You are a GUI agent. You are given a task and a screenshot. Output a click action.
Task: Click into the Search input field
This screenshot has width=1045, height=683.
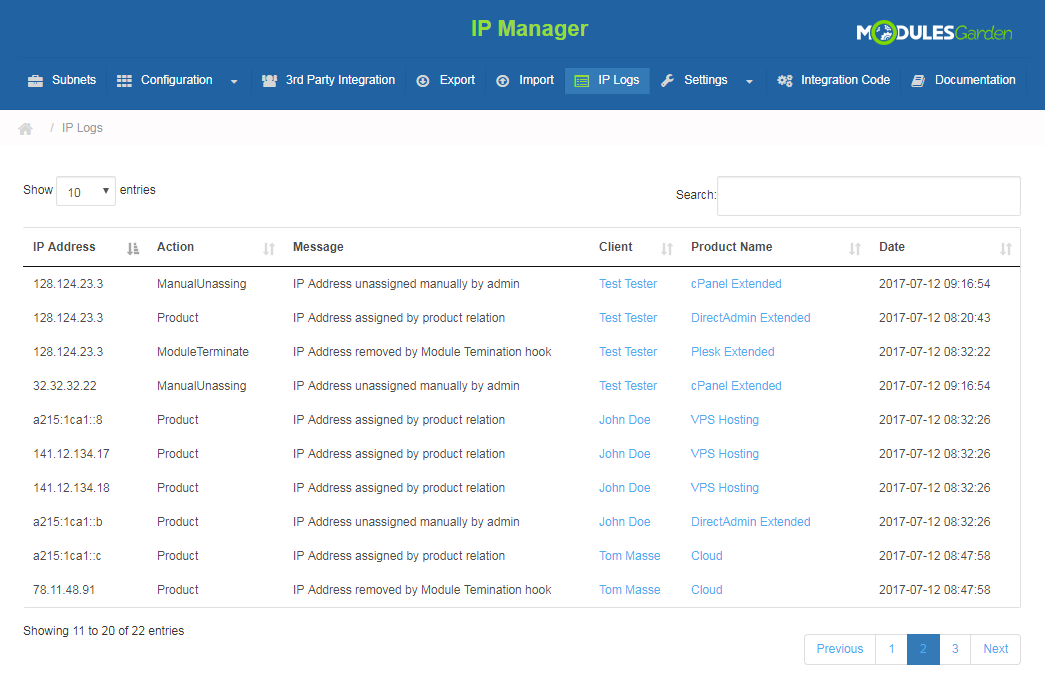[x=868, y=196]
